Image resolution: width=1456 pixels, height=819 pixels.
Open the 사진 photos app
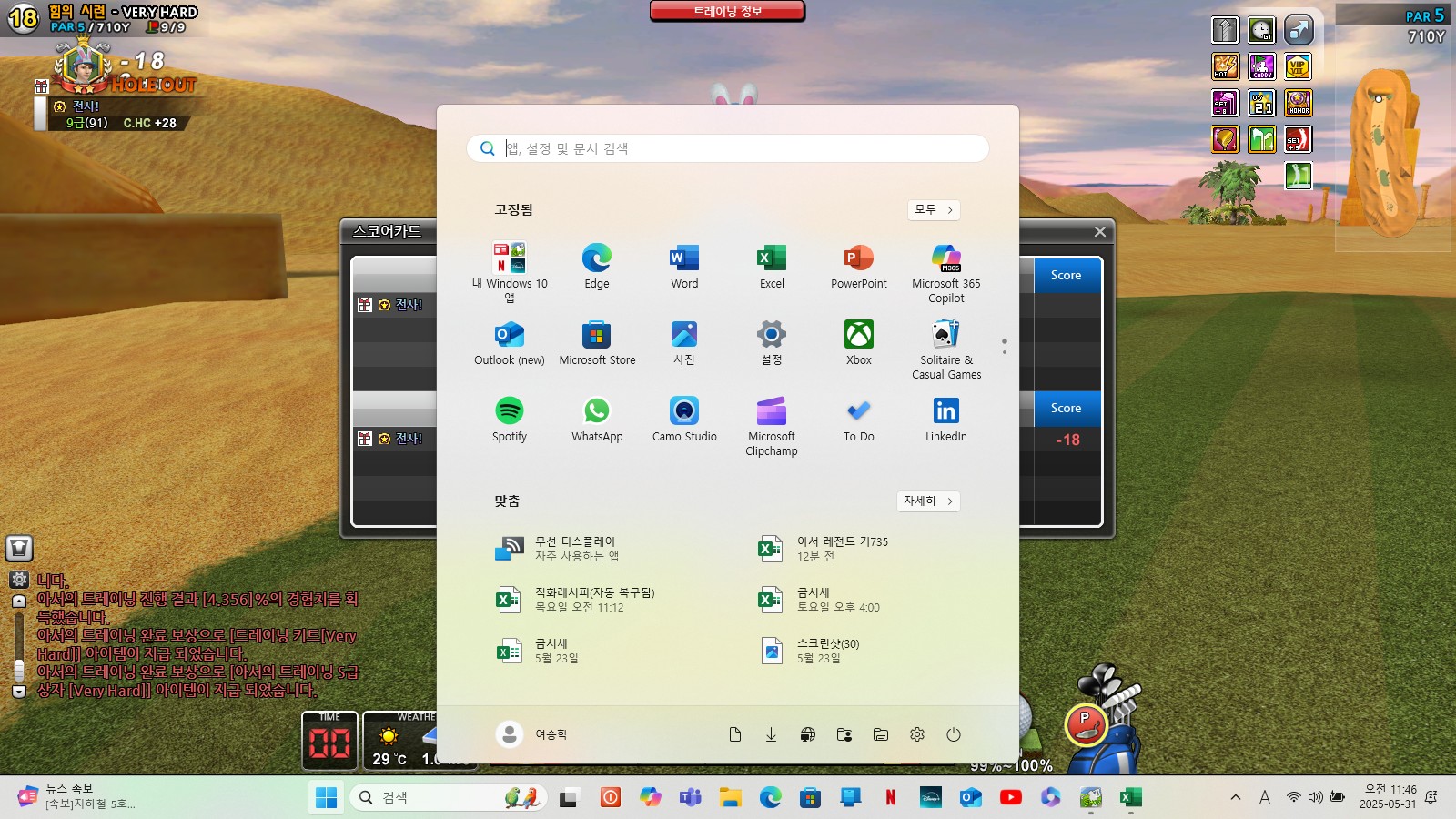[684, 342]
